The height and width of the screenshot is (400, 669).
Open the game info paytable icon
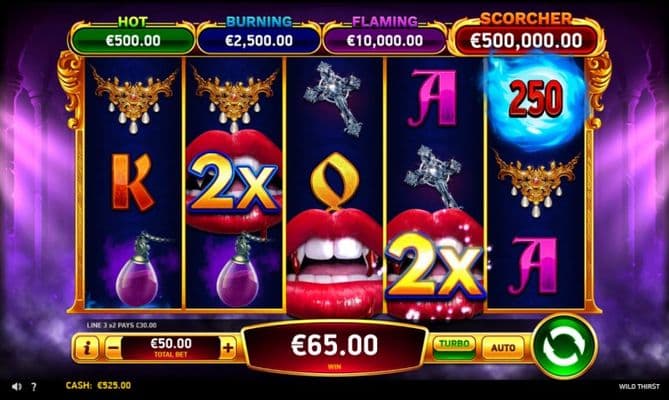pyautogui.click(x=87, y=348)
